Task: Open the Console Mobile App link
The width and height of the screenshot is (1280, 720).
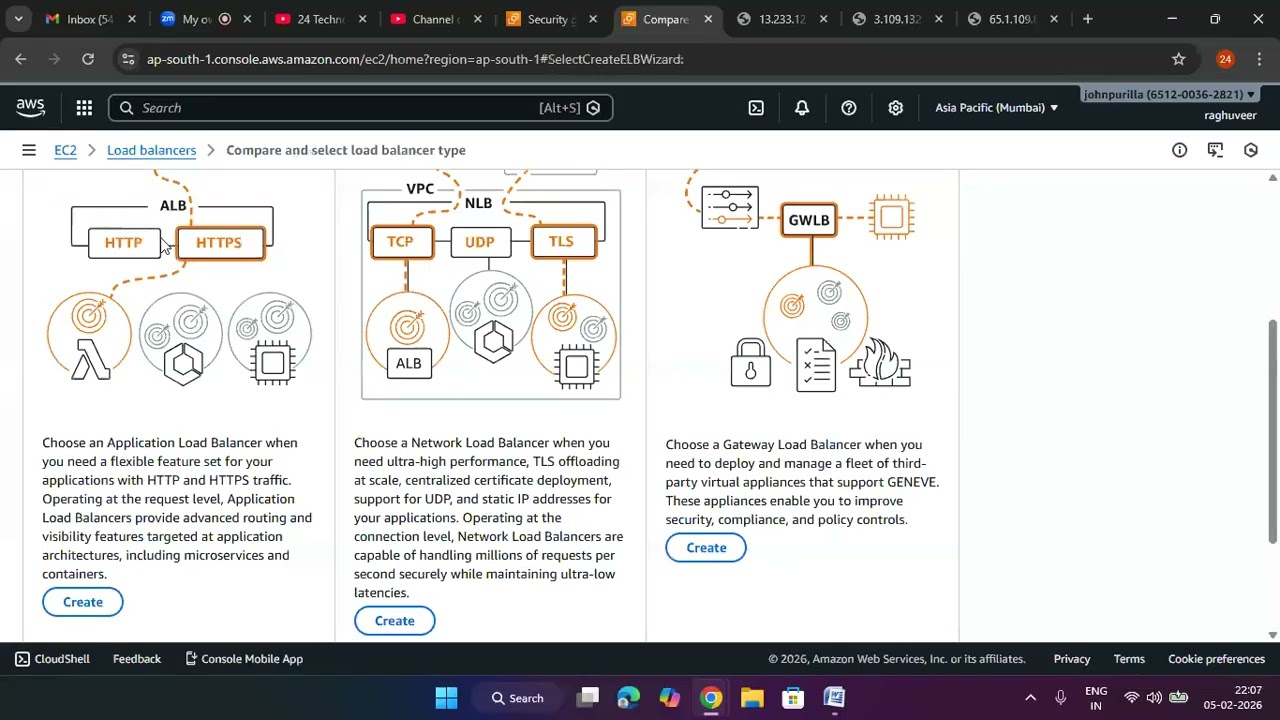Action: [244, 659]
